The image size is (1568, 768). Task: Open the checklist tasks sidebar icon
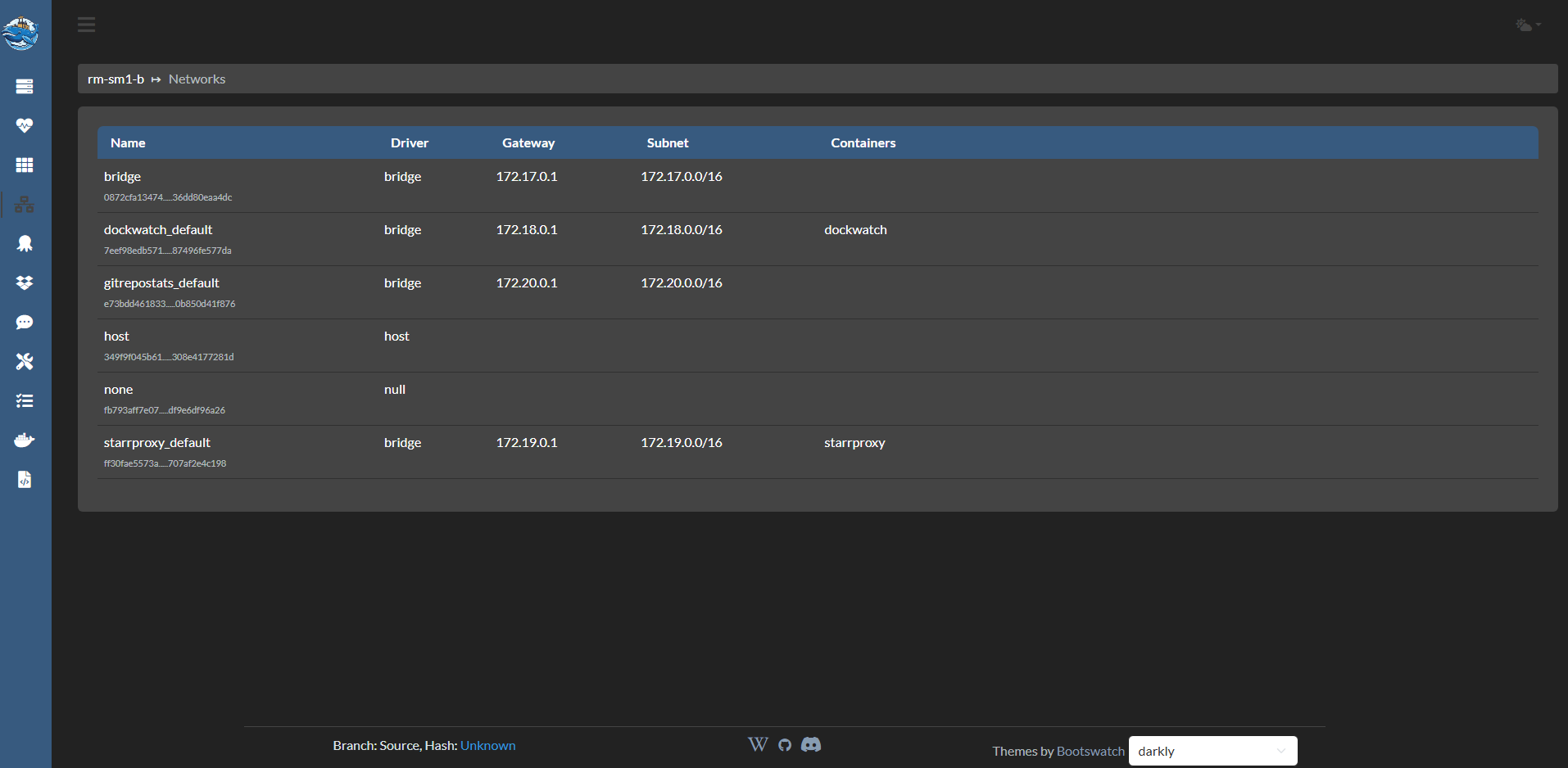coord(25,400)
